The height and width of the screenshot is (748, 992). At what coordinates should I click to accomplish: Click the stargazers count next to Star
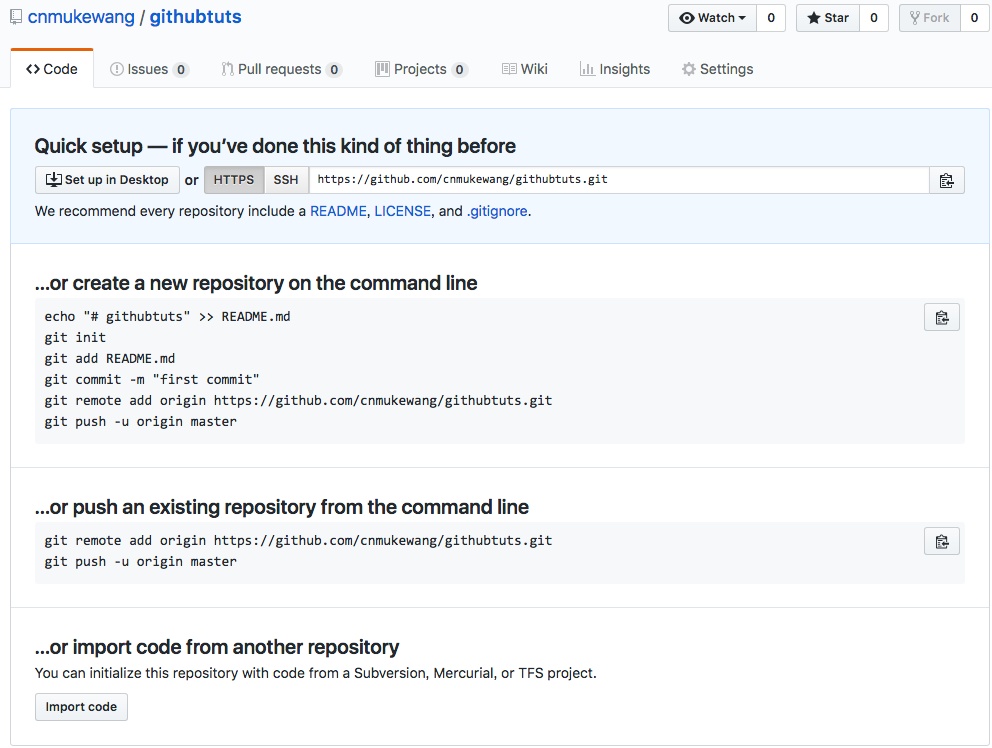(873, 18)
